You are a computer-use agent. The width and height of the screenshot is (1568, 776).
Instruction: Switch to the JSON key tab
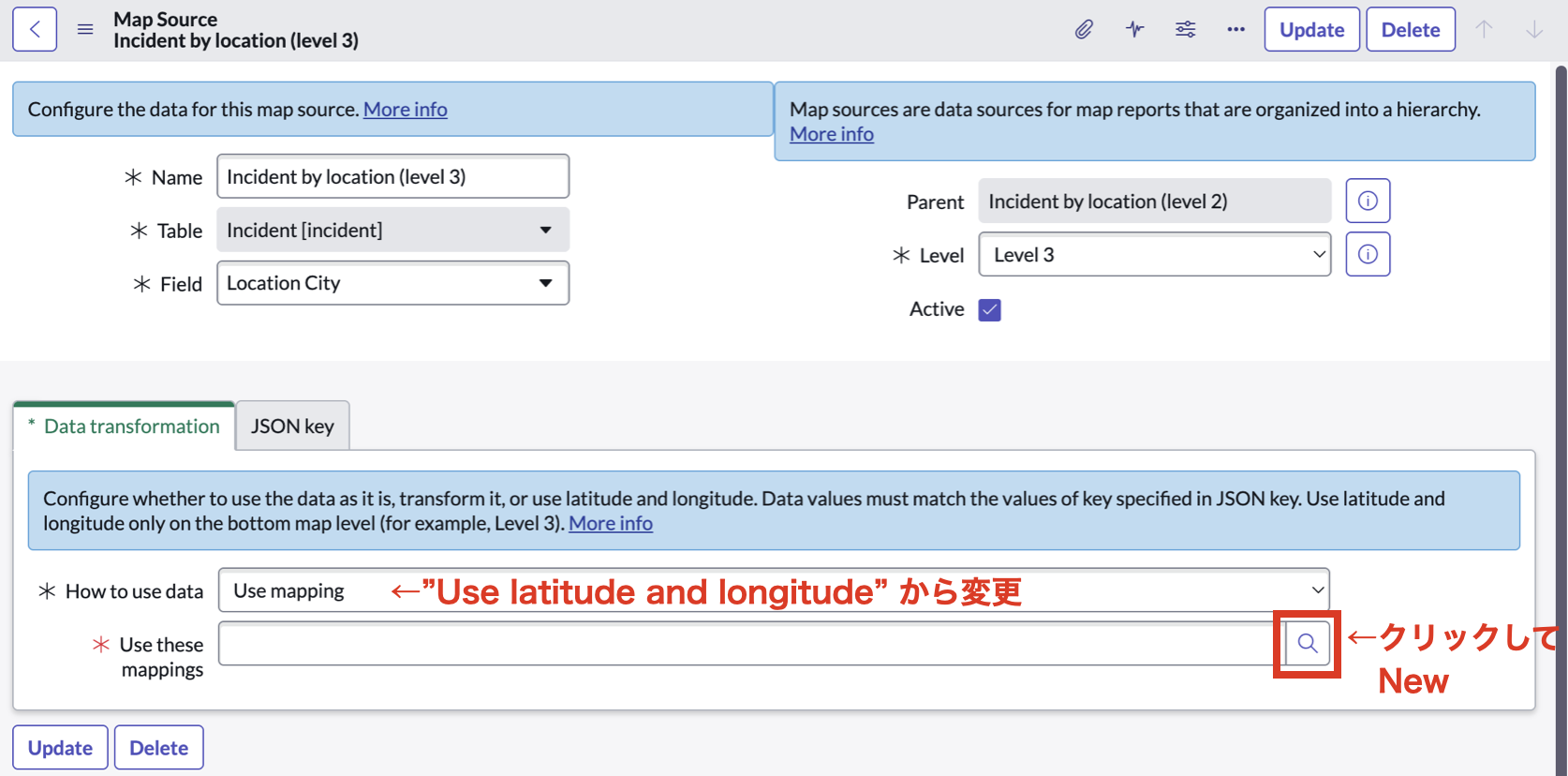tap(292, 426)
